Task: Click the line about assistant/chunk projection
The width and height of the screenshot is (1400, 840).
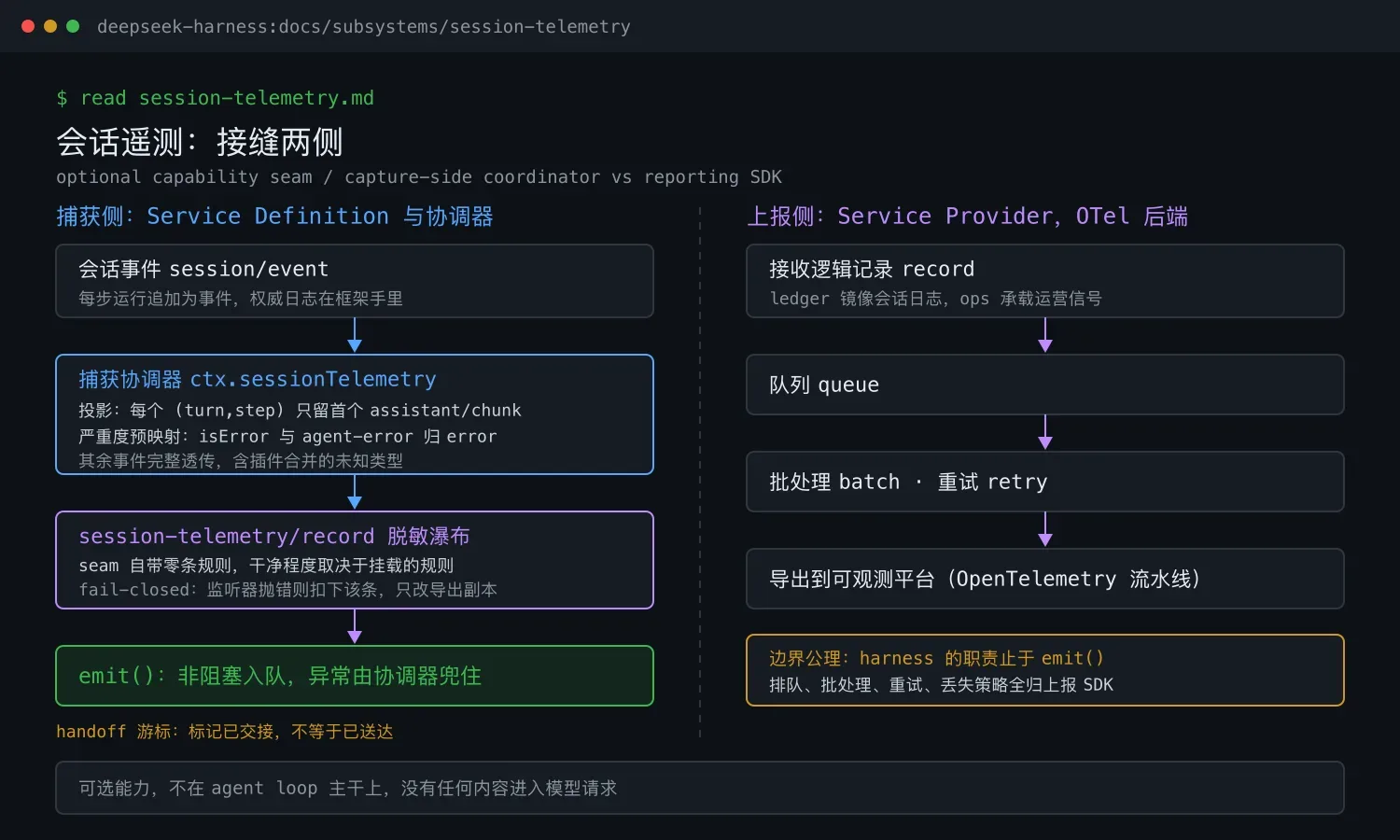Action: [x=300, y=410]
